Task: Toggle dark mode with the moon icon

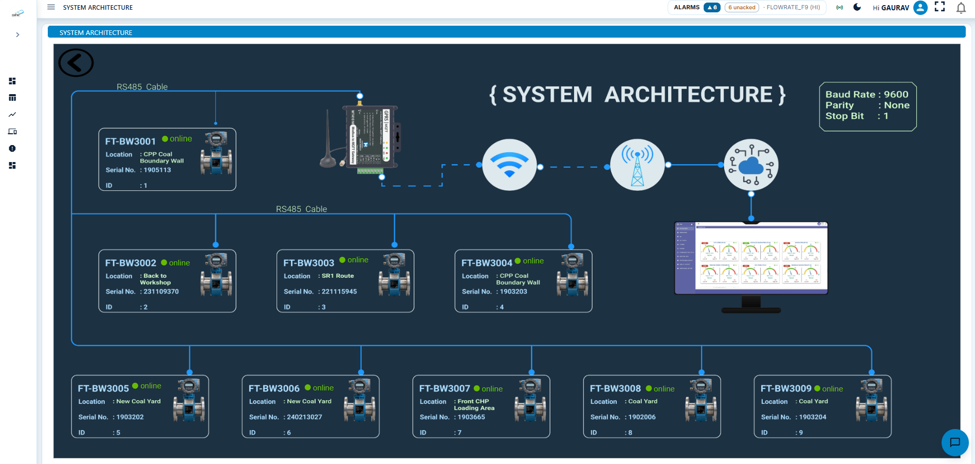Action: pyautogui.click(x=857, y=7)
